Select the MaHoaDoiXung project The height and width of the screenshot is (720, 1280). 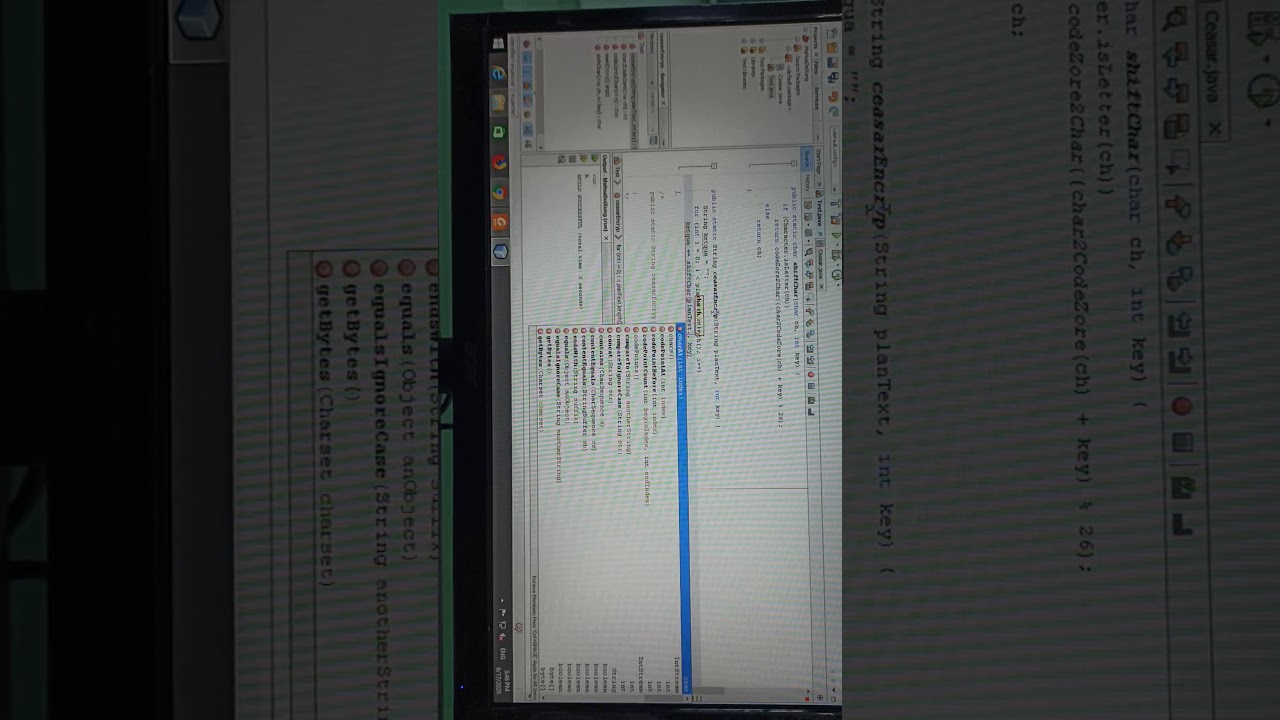pos(805,62)
